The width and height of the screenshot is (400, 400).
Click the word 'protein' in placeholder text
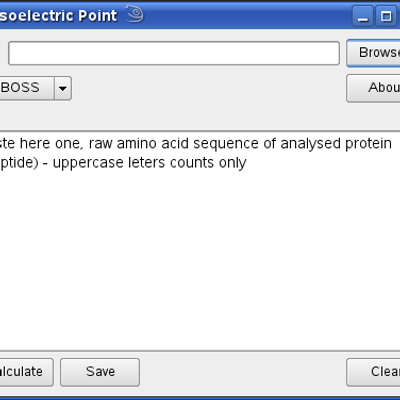(x=368, y=144)
